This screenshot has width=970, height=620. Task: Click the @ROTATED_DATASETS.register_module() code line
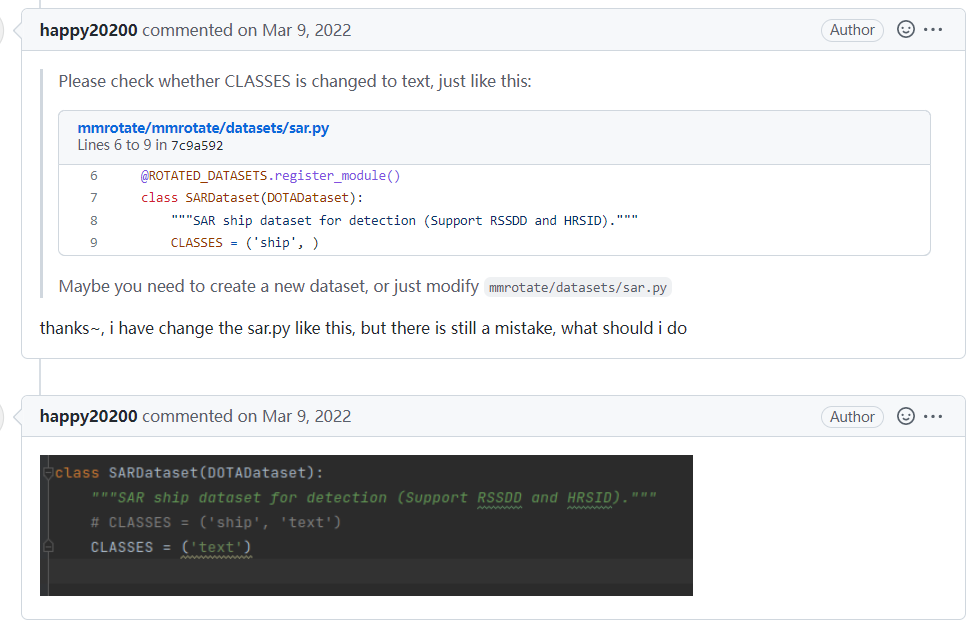click(270, 176)
